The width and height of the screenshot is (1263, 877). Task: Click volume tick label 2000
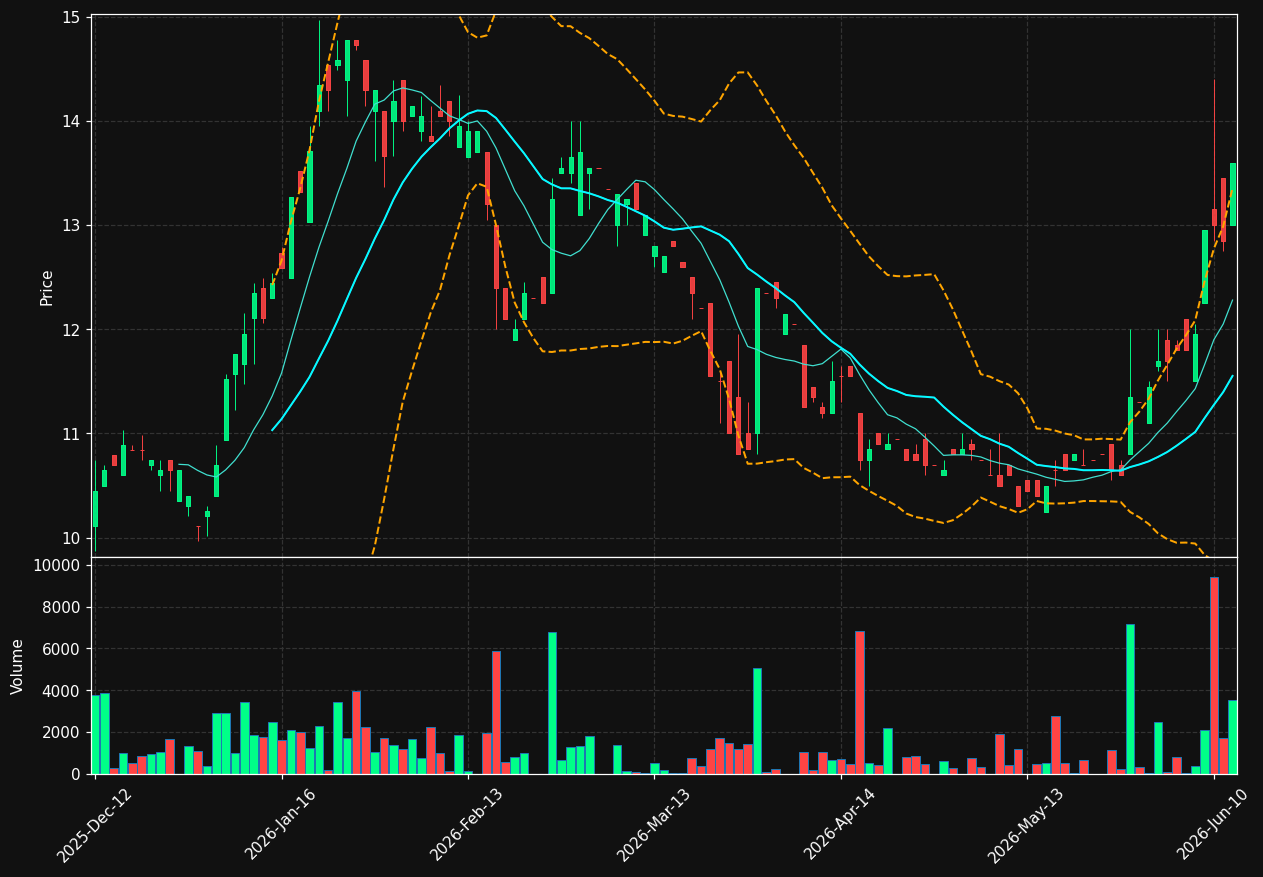click(x=62, y=733)
